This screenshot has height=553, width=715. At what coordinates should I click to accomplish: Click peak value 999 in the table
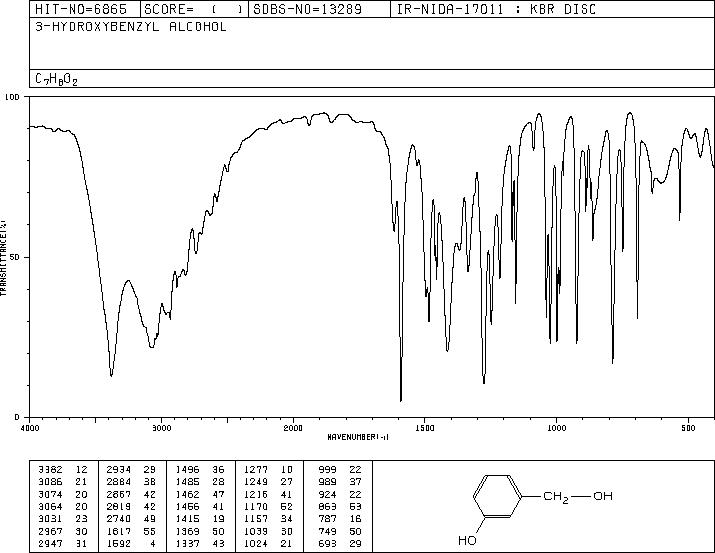coord(327,470)
